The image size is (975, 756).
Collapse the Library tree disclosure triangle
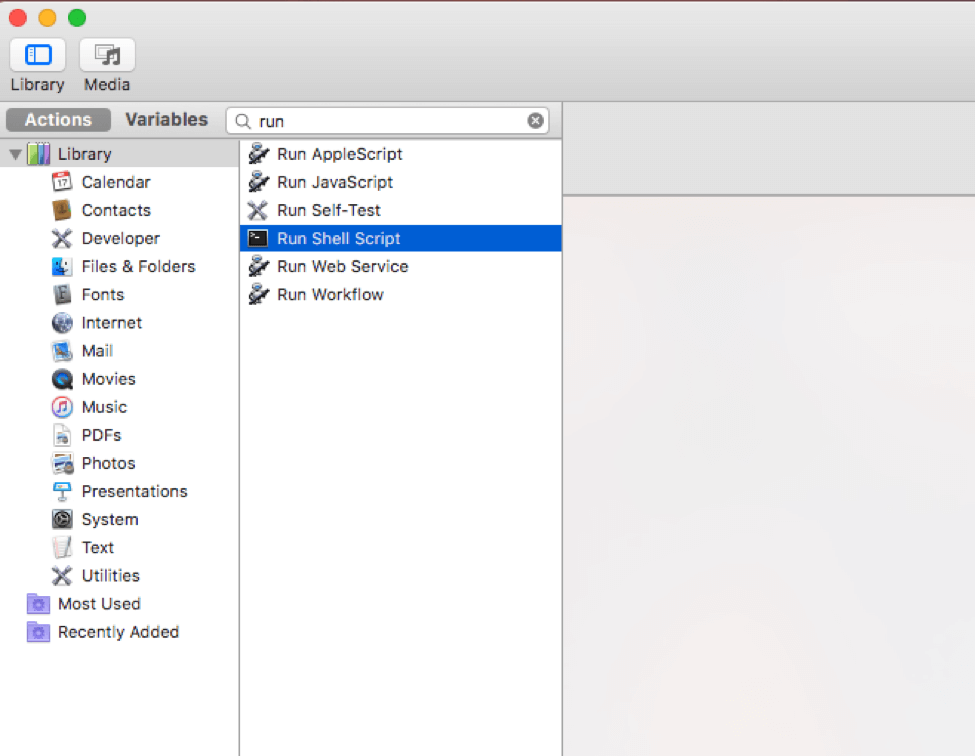coord(16,154)
